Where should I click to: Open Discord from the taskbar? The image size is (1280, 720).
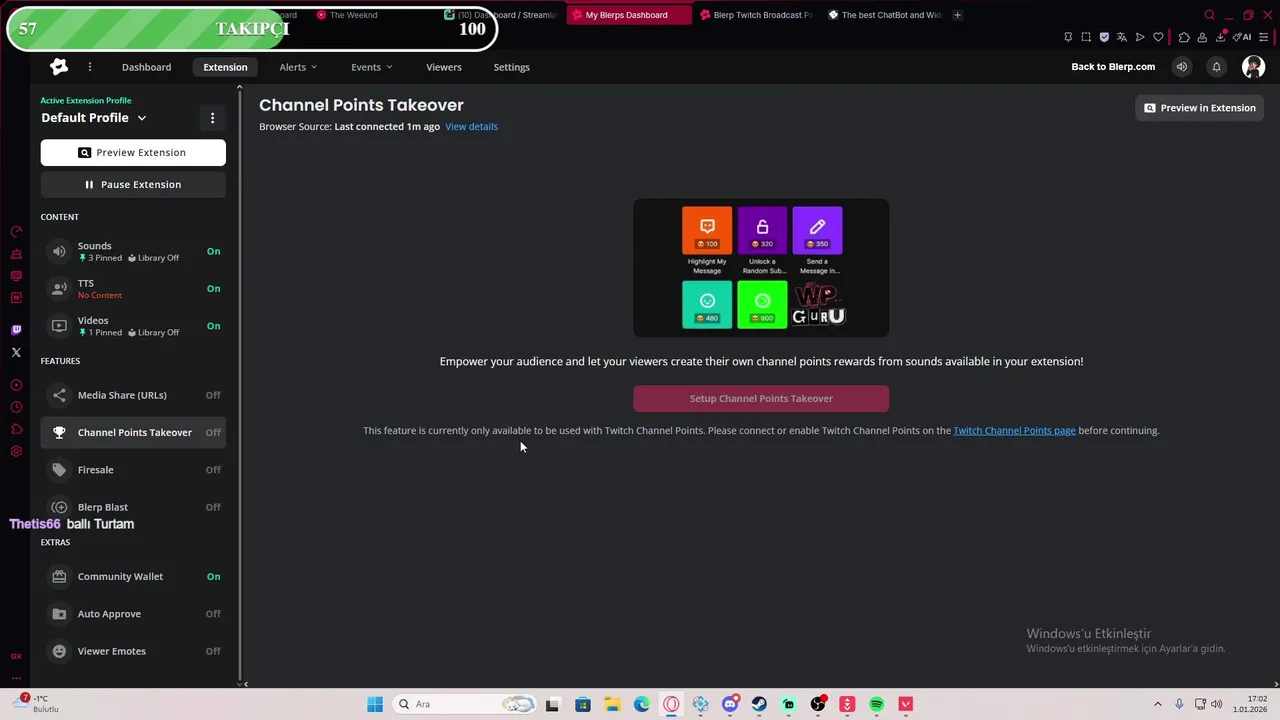tap(730, 704)
